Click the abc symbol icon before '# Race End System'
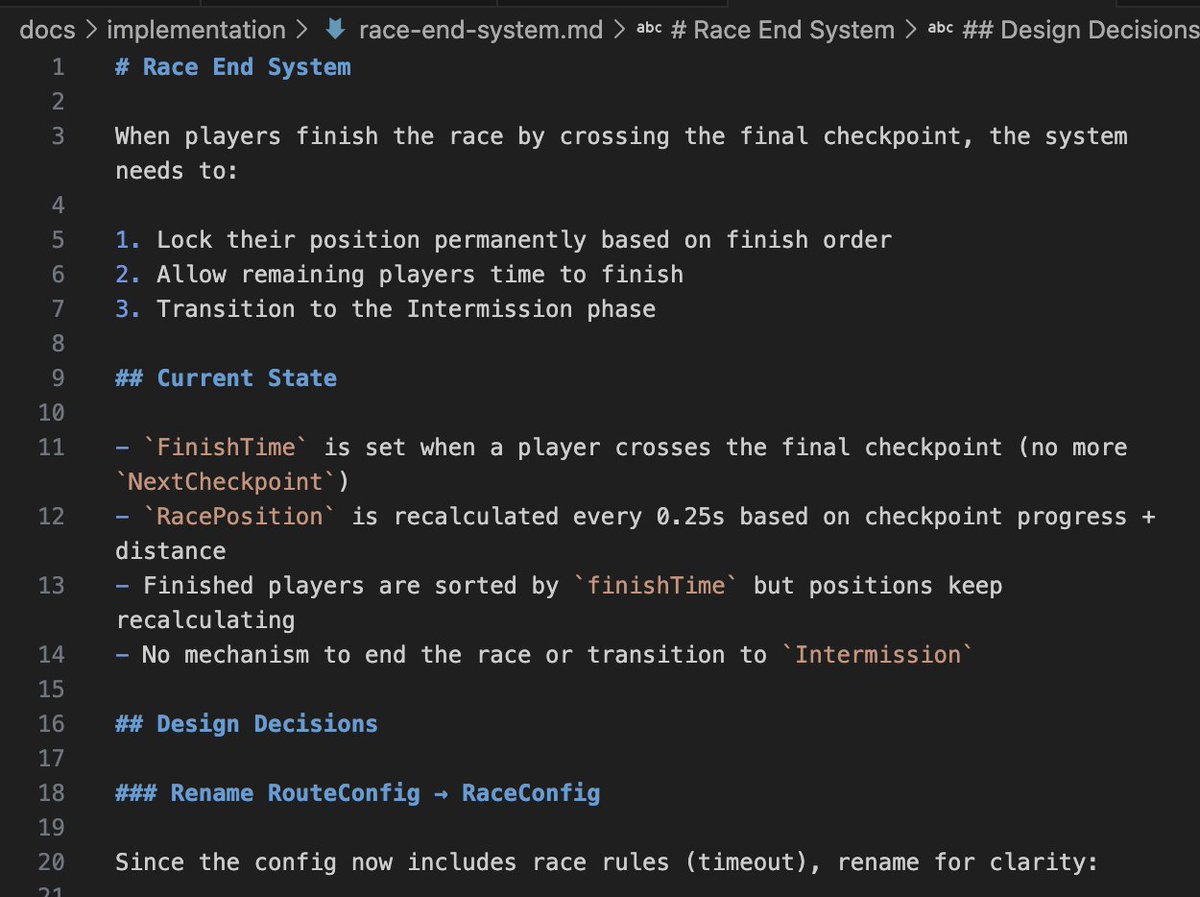The height and width of the screenshot is (897, 1200). pos(650,29)
